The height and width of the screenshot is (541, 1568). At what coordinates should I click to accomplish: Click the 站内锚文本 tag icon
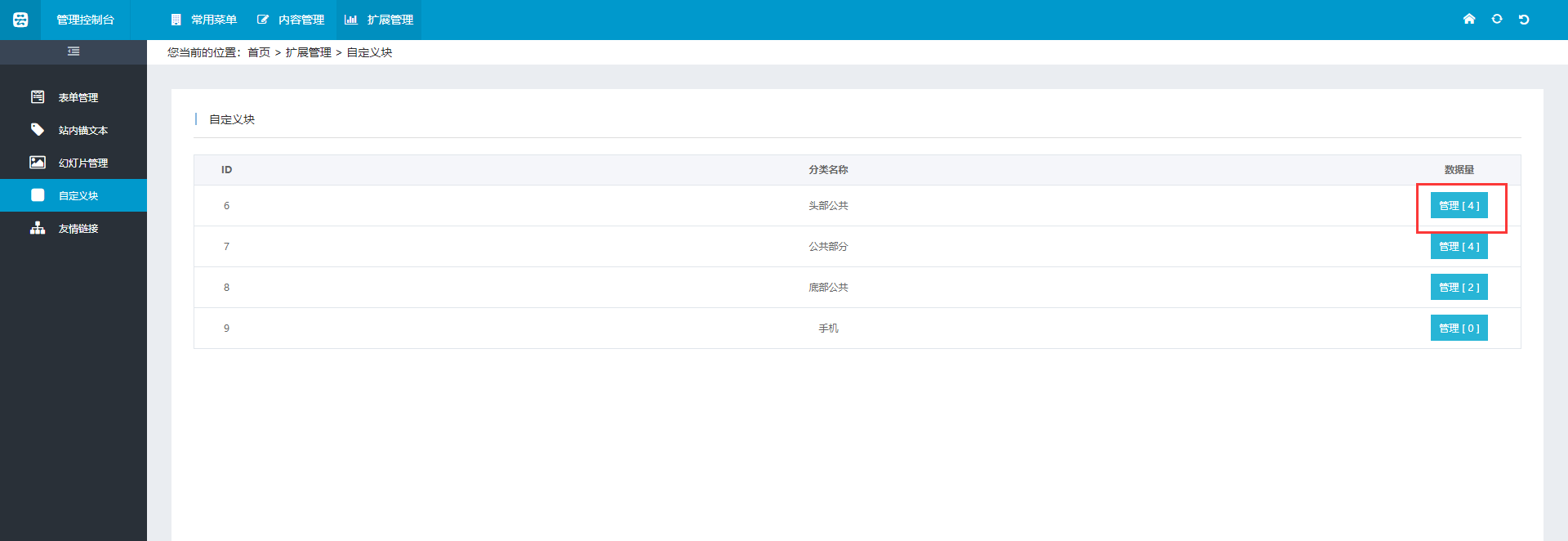38,129
